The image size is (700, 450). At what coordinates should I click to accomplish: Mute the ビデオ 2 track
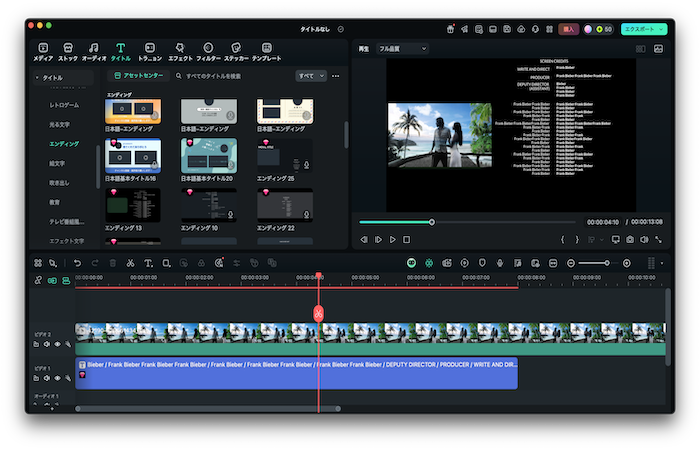[x=46, y=344]
